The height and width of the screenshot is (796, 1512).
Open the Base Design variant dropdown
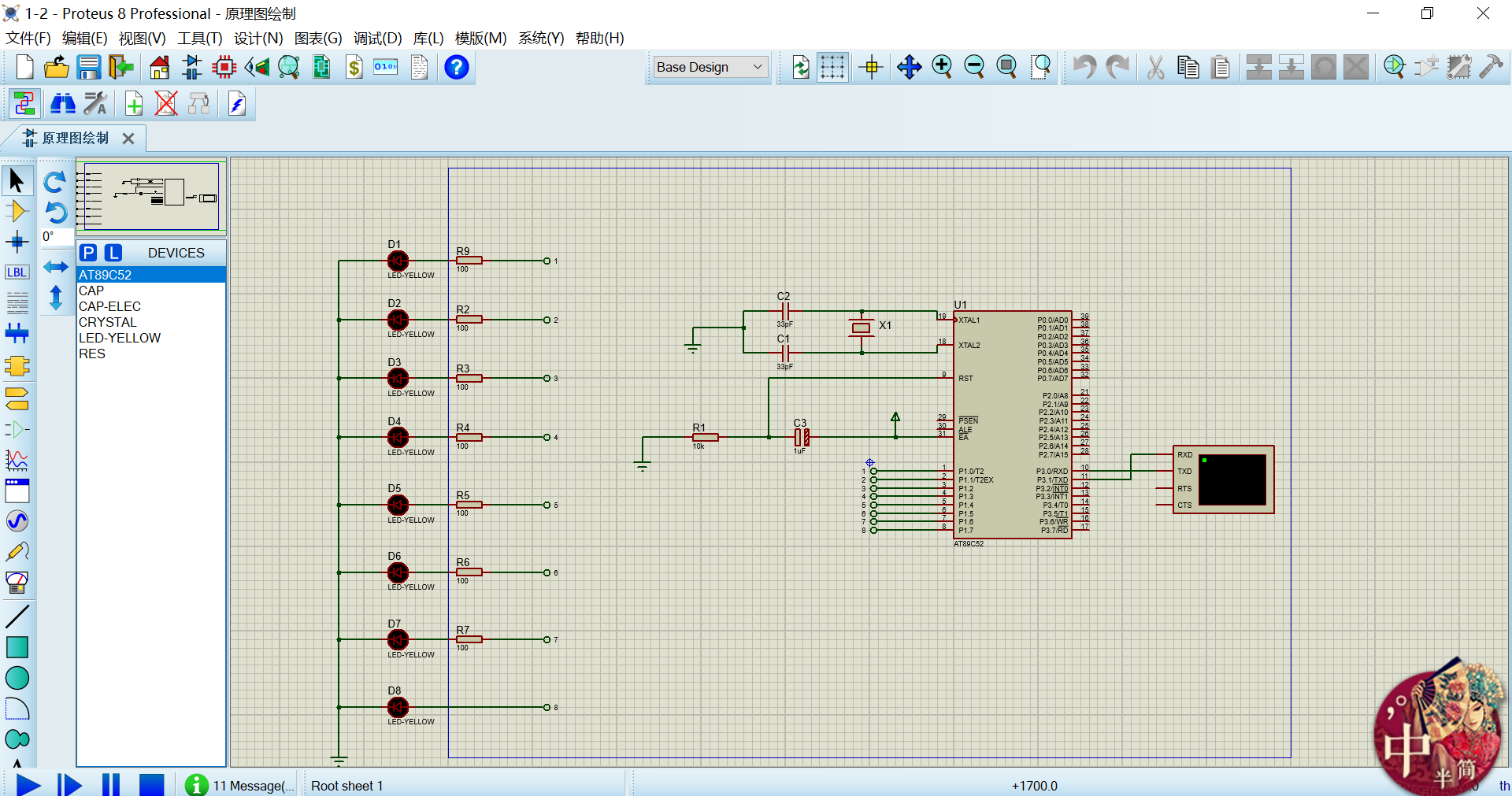point(710,68)
